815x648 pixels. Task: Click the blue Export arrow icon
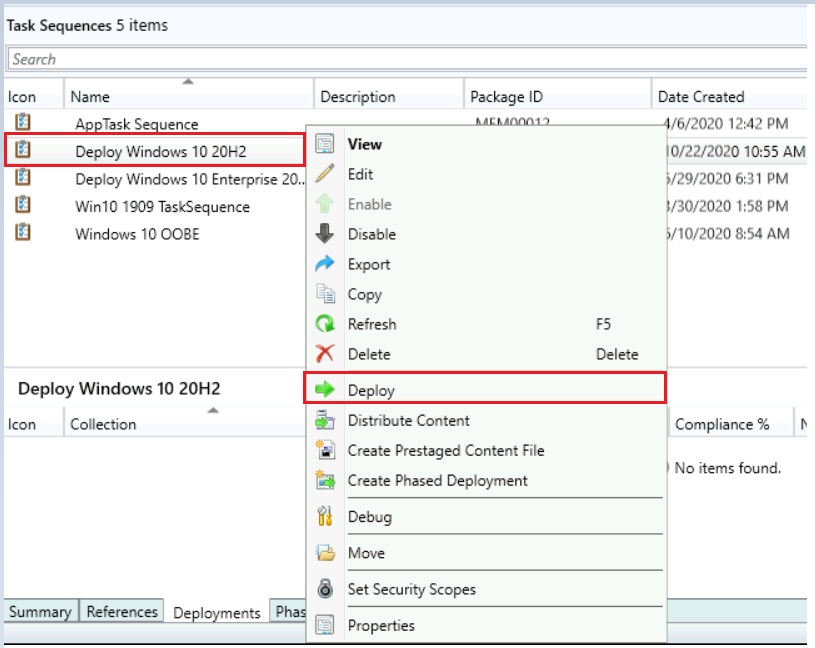(325, 264)
